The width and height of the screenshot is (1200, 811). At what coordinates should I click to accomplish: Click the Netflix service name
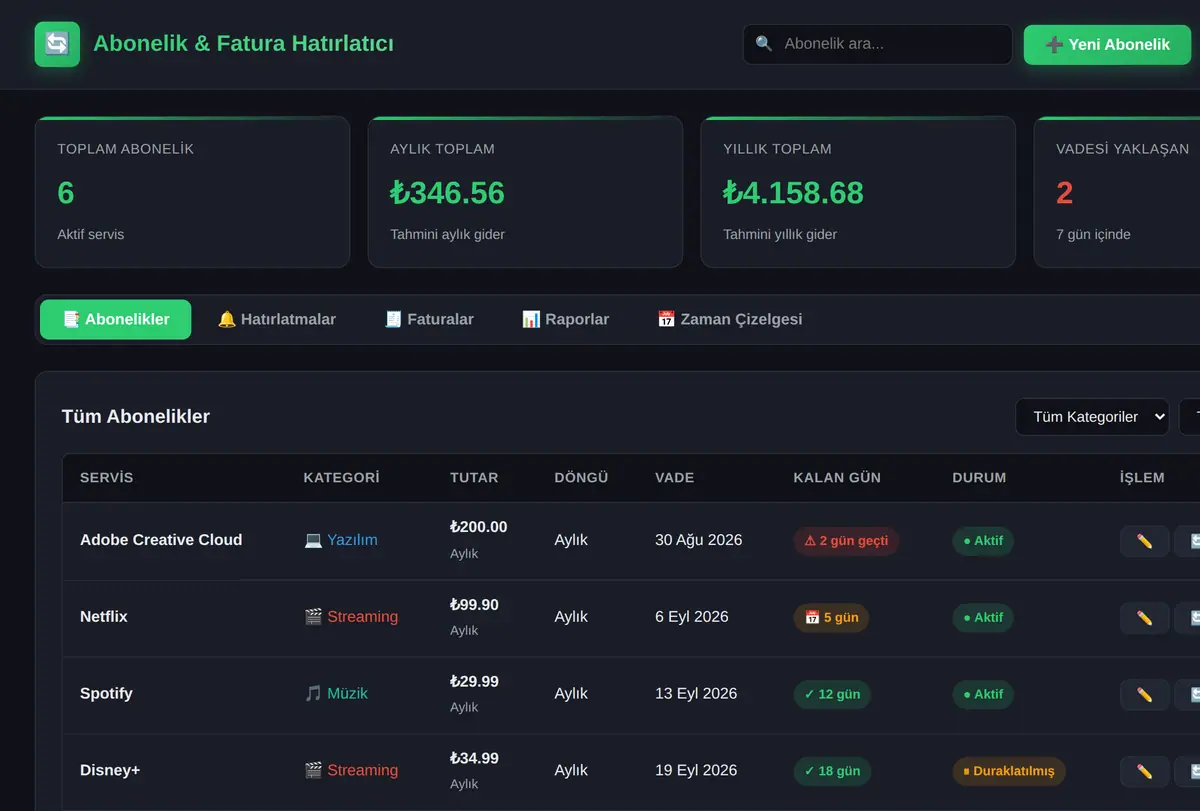(104, 617)
